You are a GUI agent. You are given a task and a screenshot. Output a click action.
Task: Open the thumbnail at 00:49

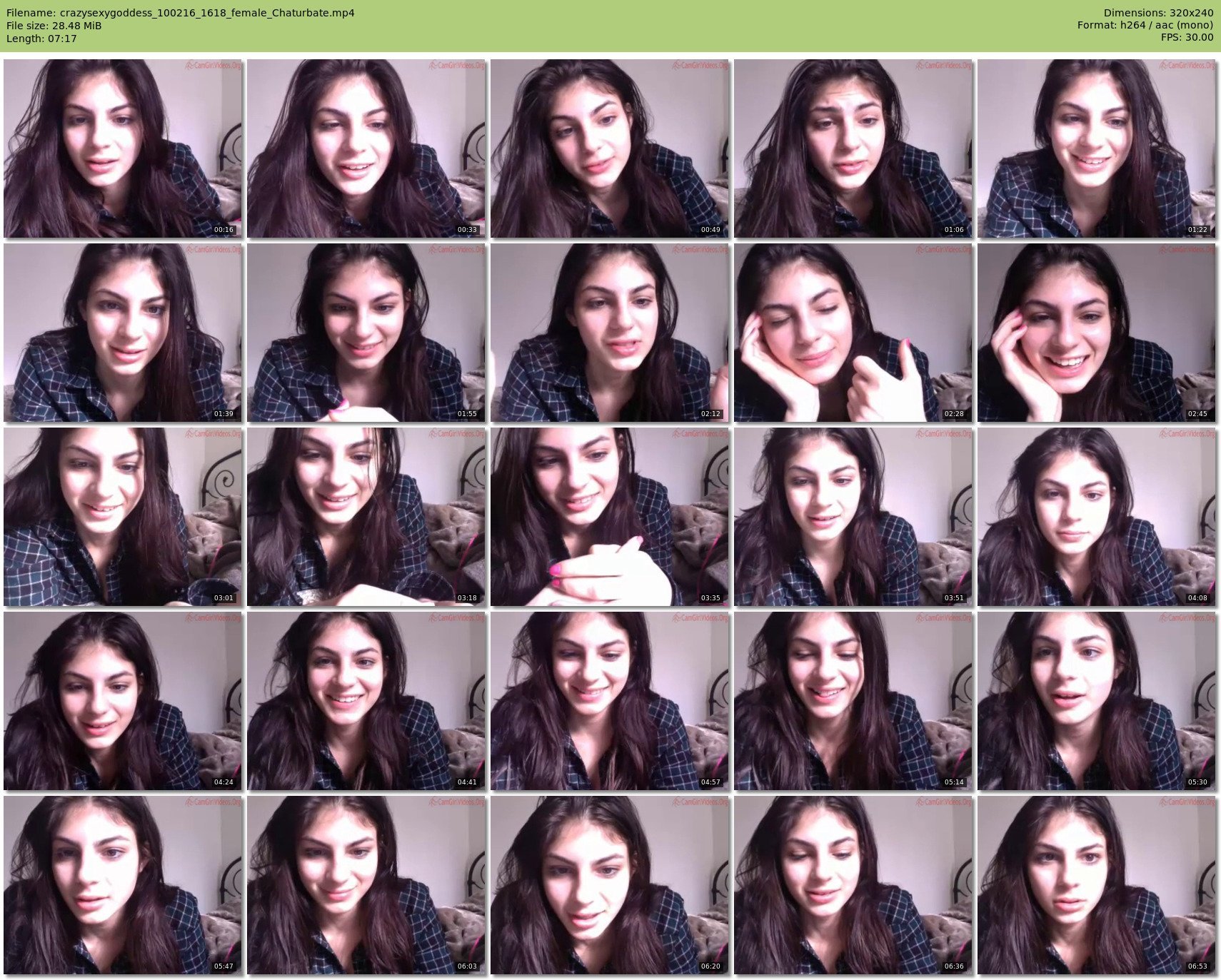click(609, 148)
